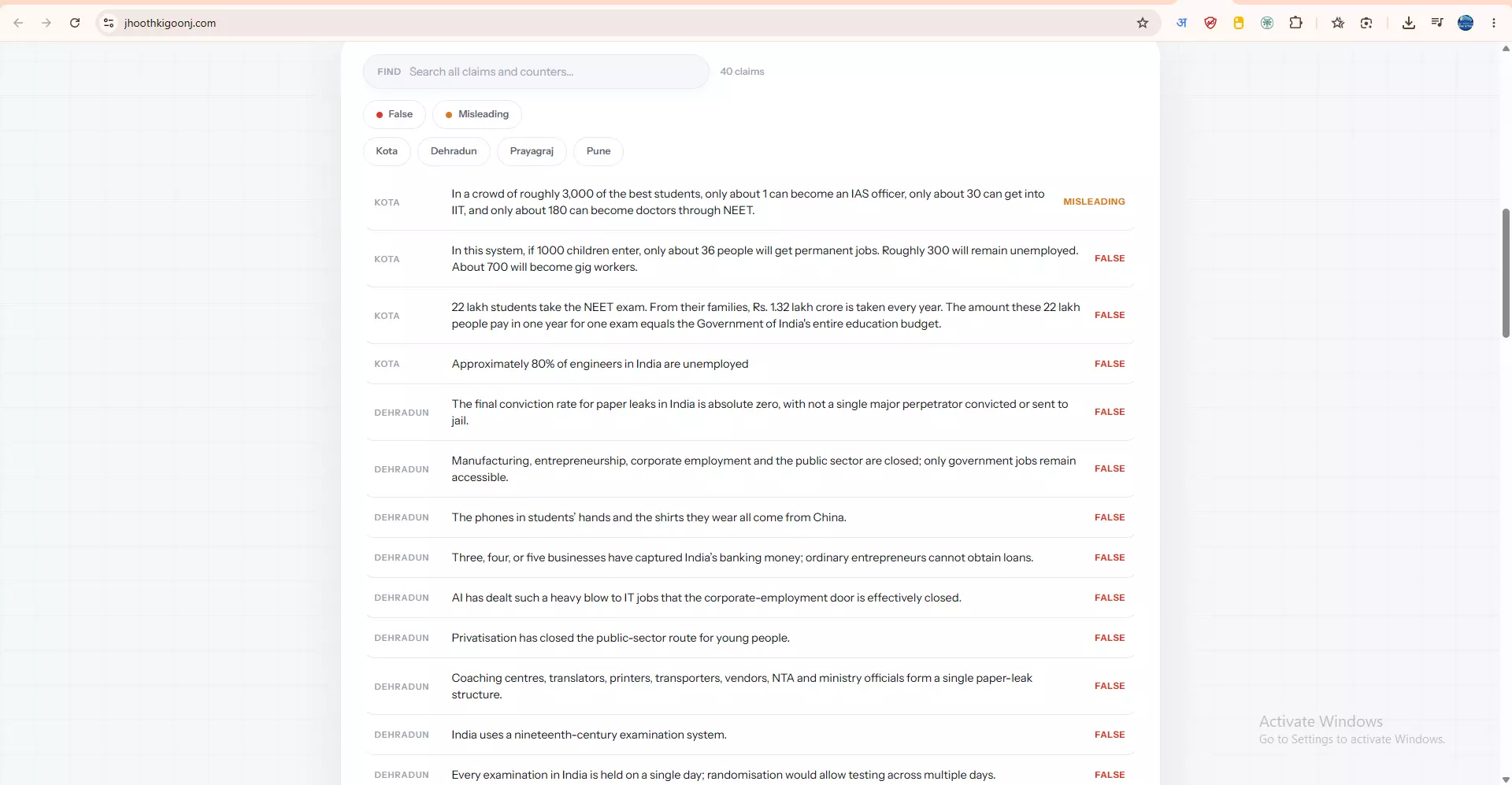Open the Chrome three-dot menu
The width and height of the screenshot is (1512, 785).
(x=1494, y=23)
